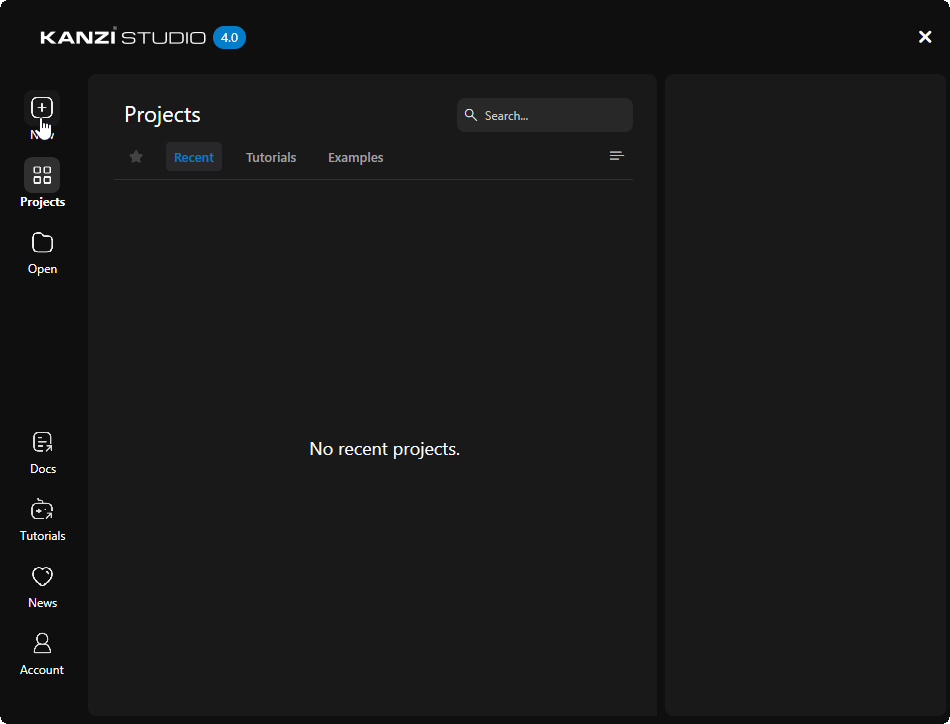Viewport: 950px width, 724px height.
Task: Click the magnifying glass in the search bar
Action: [471, 115]
